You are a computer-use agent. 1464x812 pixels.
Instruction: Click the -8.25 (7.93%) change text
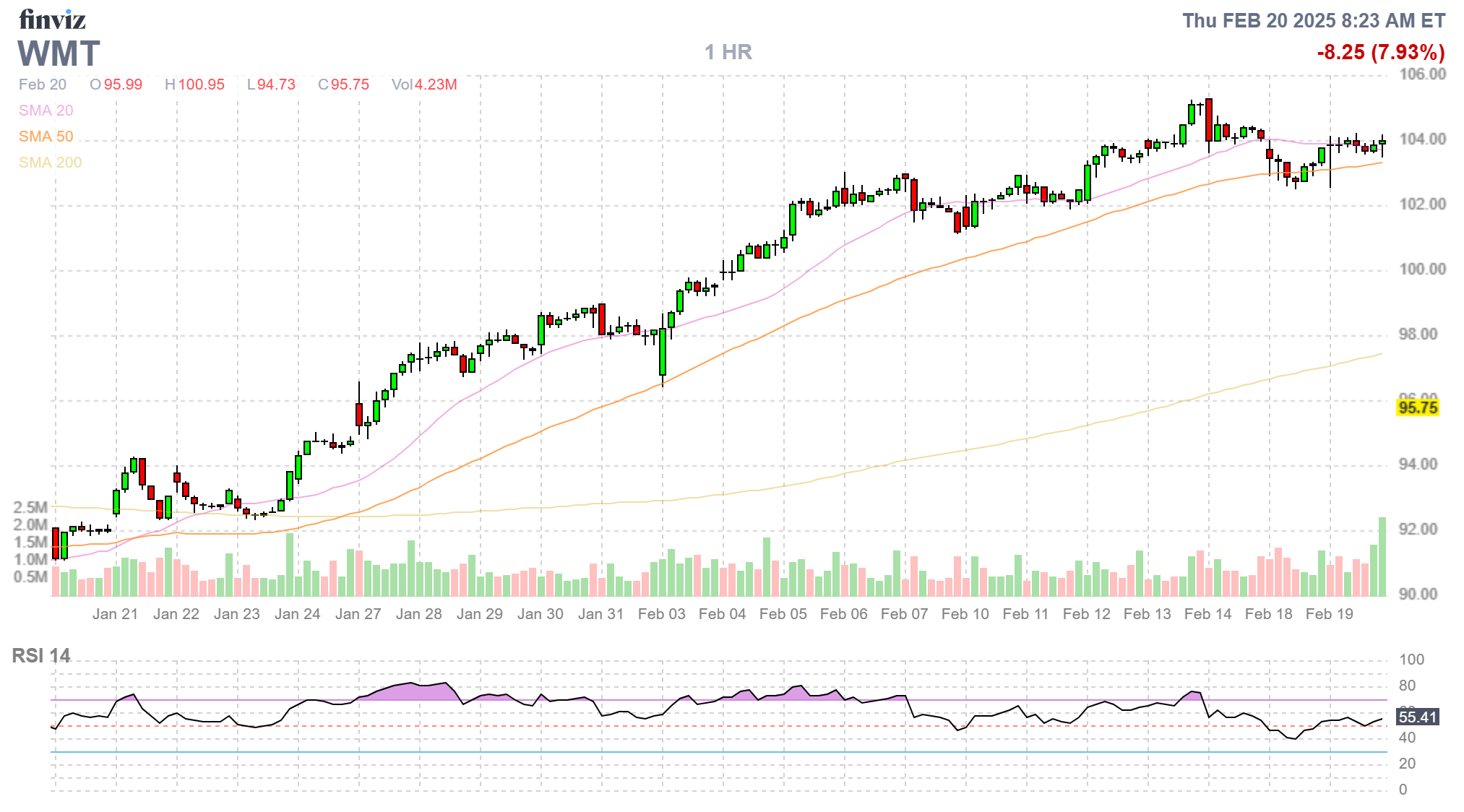[x=1380, y=52]
